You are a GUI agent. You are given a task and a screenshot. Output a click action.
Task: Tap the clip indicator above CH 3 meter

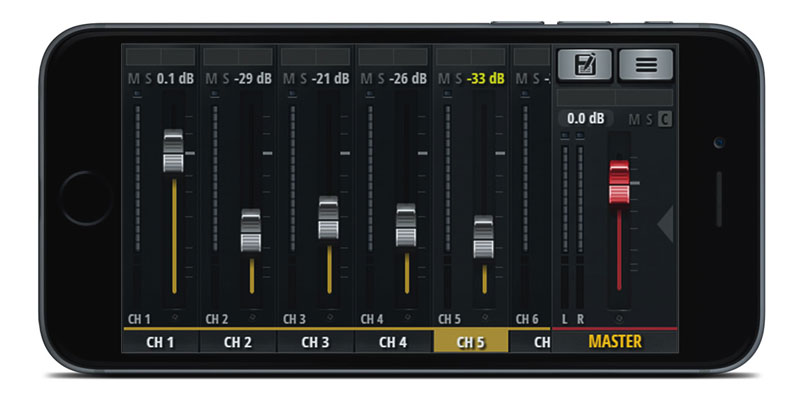click(x=293, y=94)
